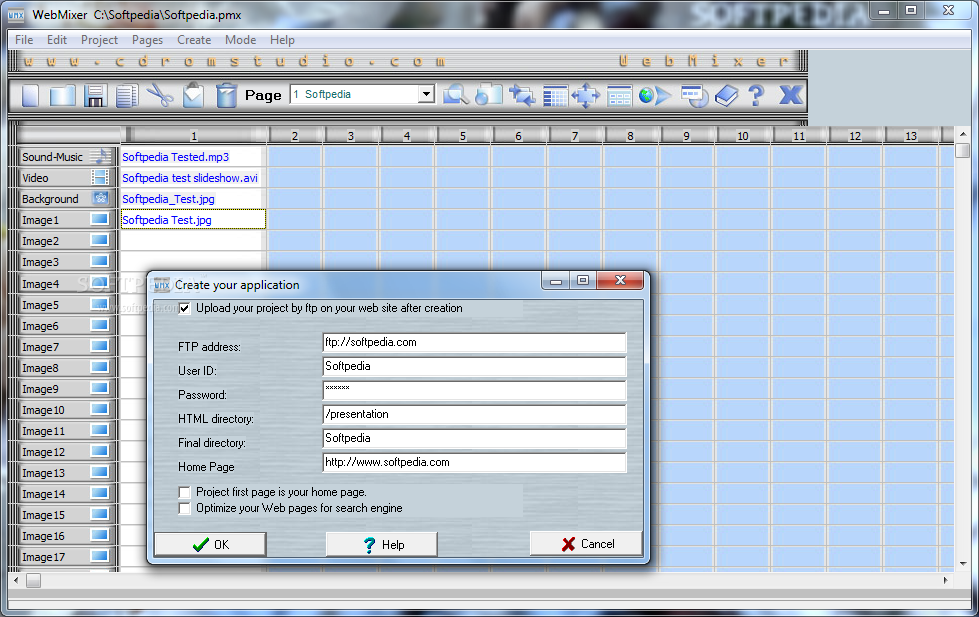Open the Help menu in menu bar
The image size is (979, 617).
(282, 40)
